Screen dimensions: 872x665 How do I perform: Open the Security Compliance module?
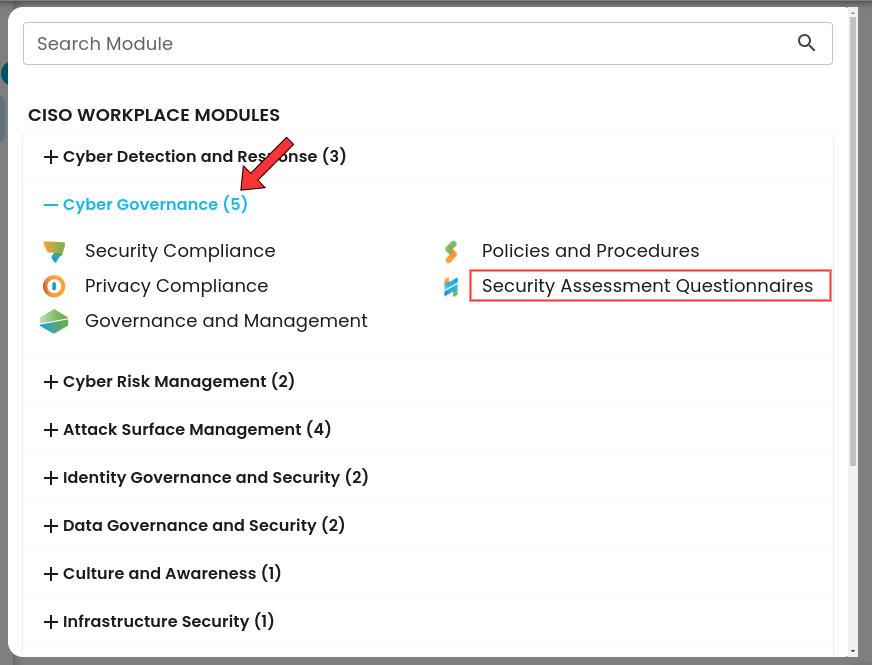[180, 251]
